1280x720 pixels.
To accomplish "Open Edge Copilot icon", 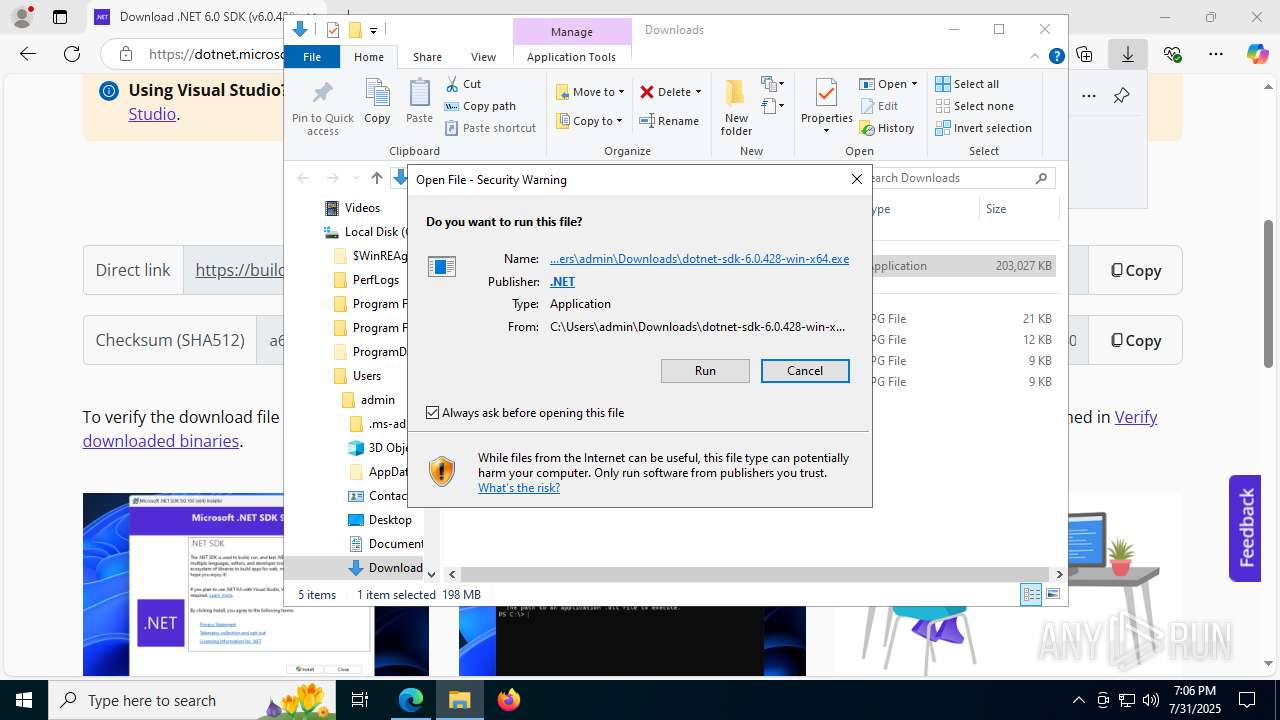I will tap(1257, 54).
